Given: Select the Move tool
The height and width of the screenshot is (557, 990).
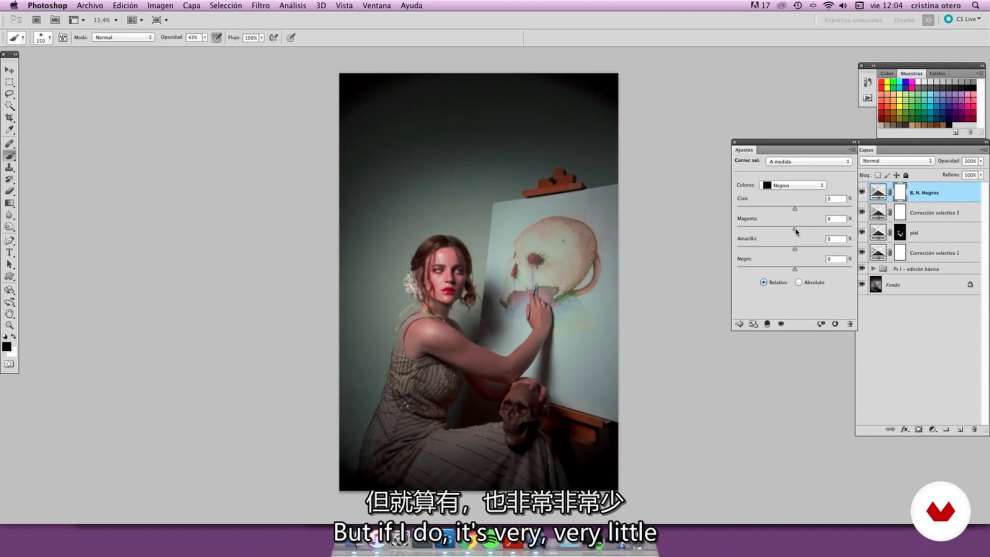Looking at the screenshot, I should [x=10, y=70].
